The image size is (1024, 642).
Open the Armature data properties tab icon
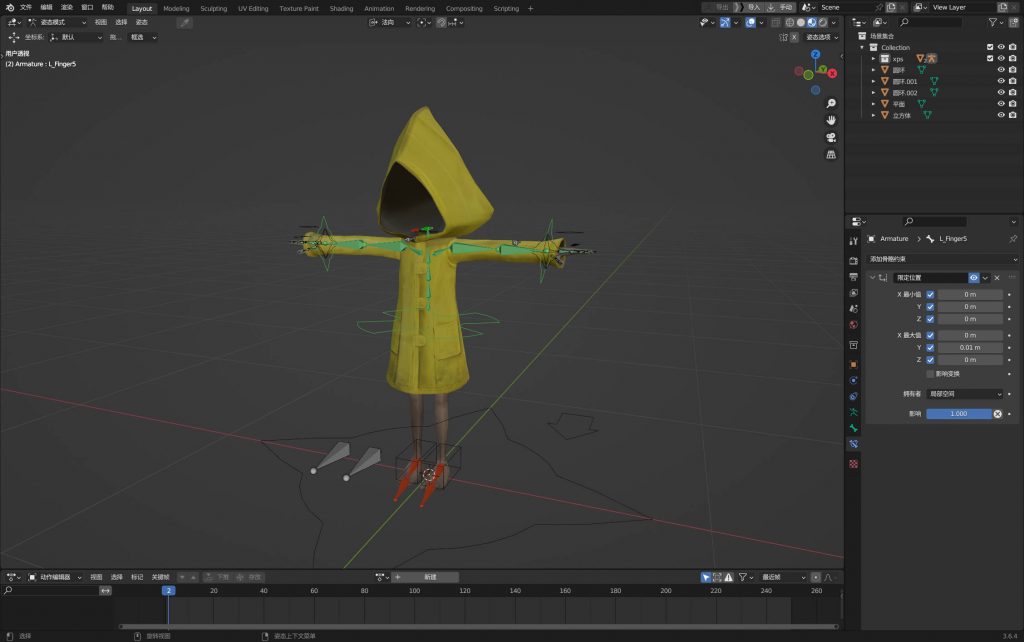tap(854, 412)
